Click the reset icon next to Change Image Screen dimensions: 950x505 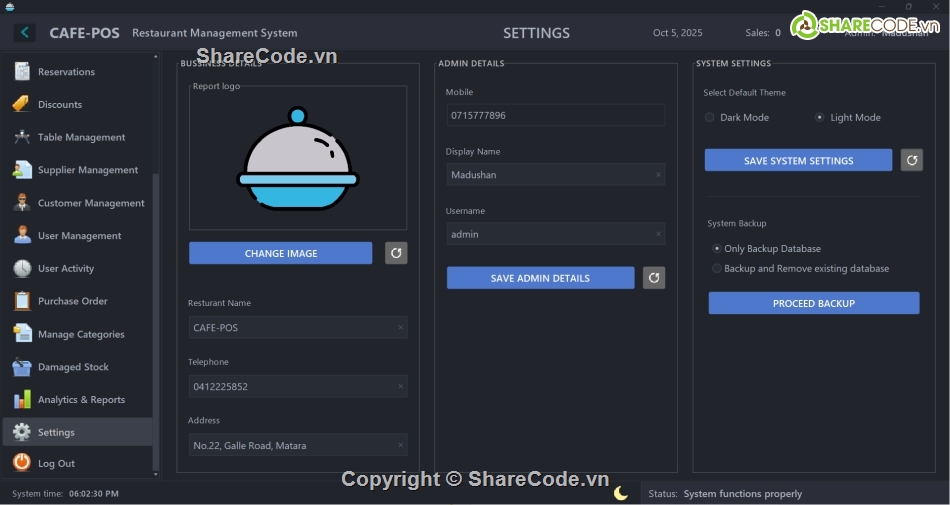(x=396, y=253)
